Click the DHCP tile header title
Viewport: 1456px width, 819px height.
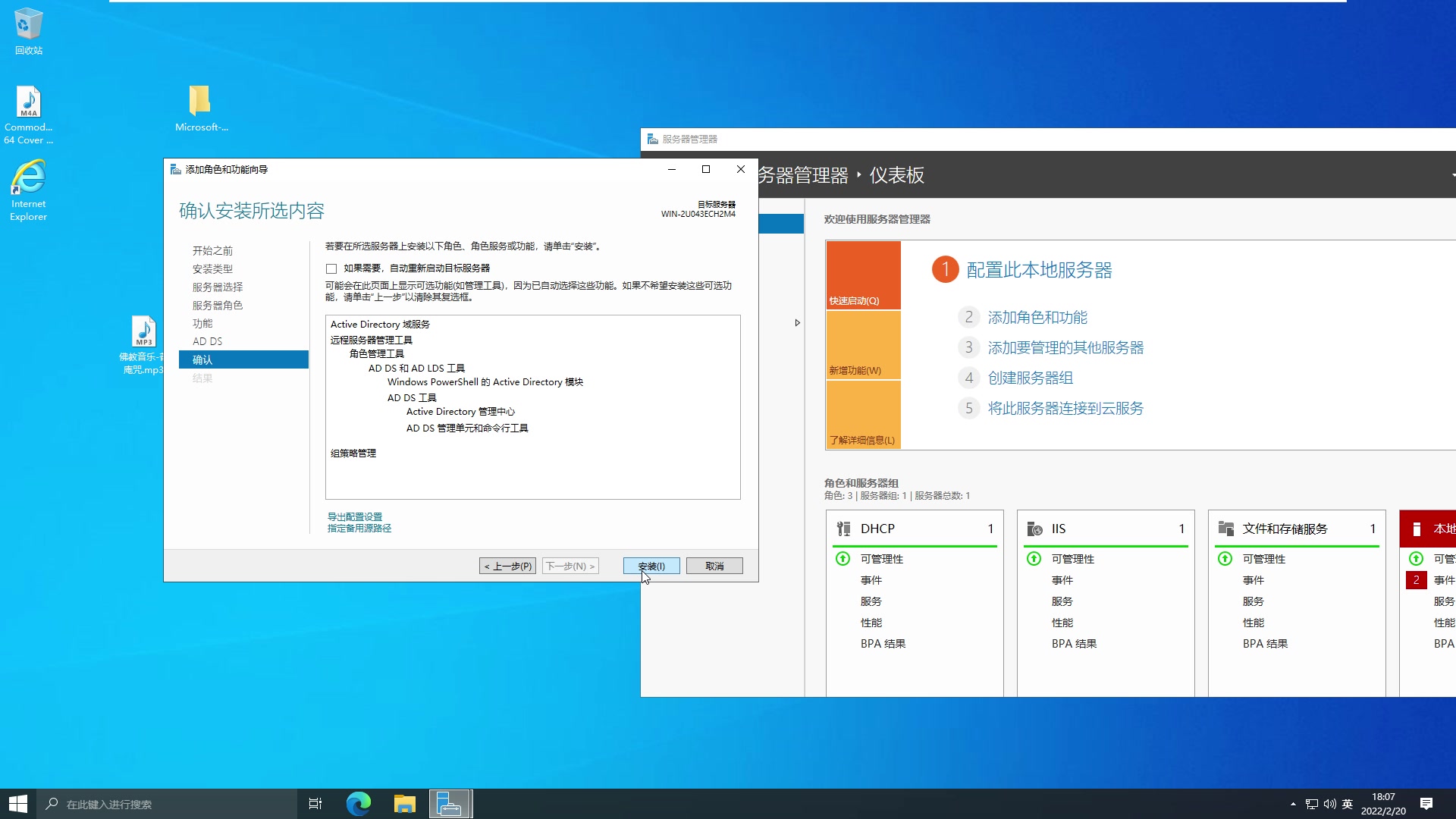877,529
